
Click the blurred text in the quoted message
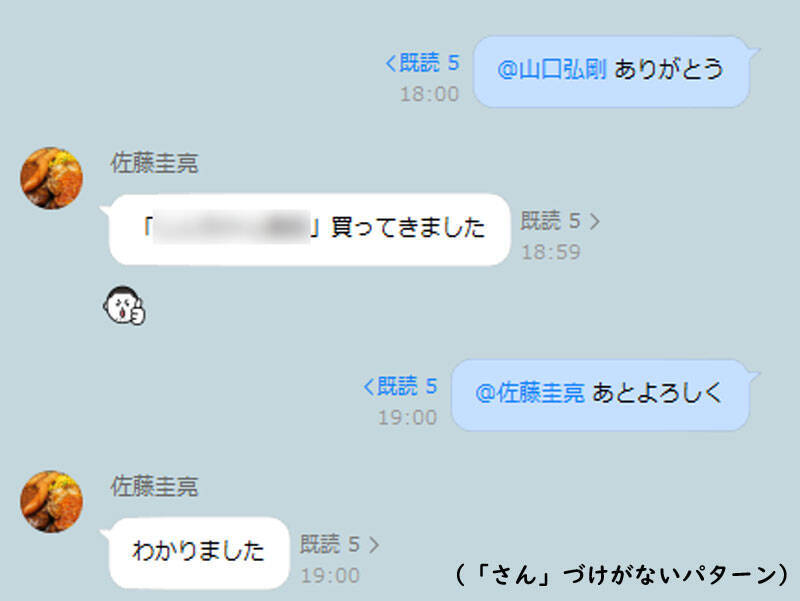tap(232, 227)
